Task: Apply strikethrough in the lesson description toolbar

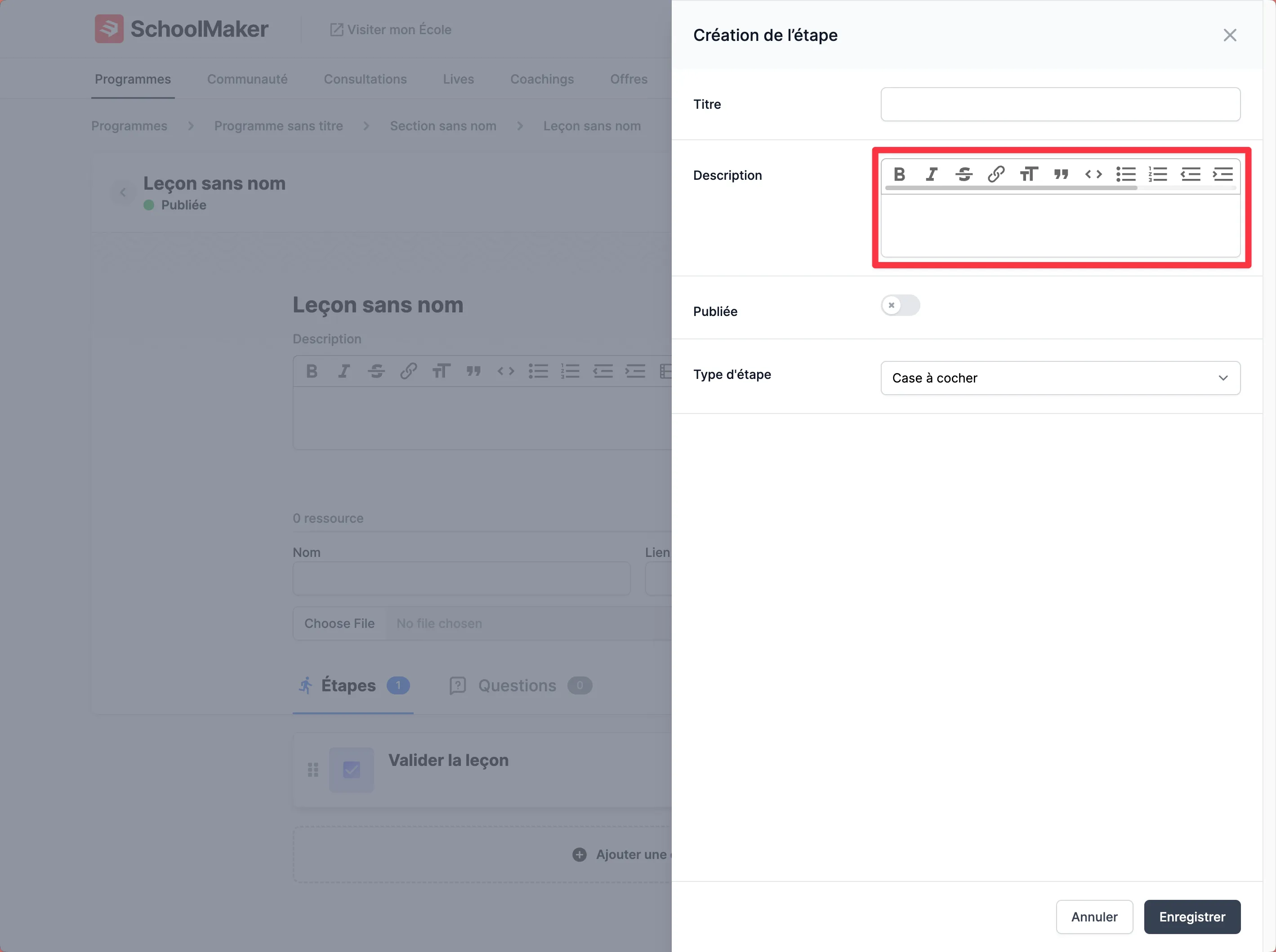Action: (376, 371)
